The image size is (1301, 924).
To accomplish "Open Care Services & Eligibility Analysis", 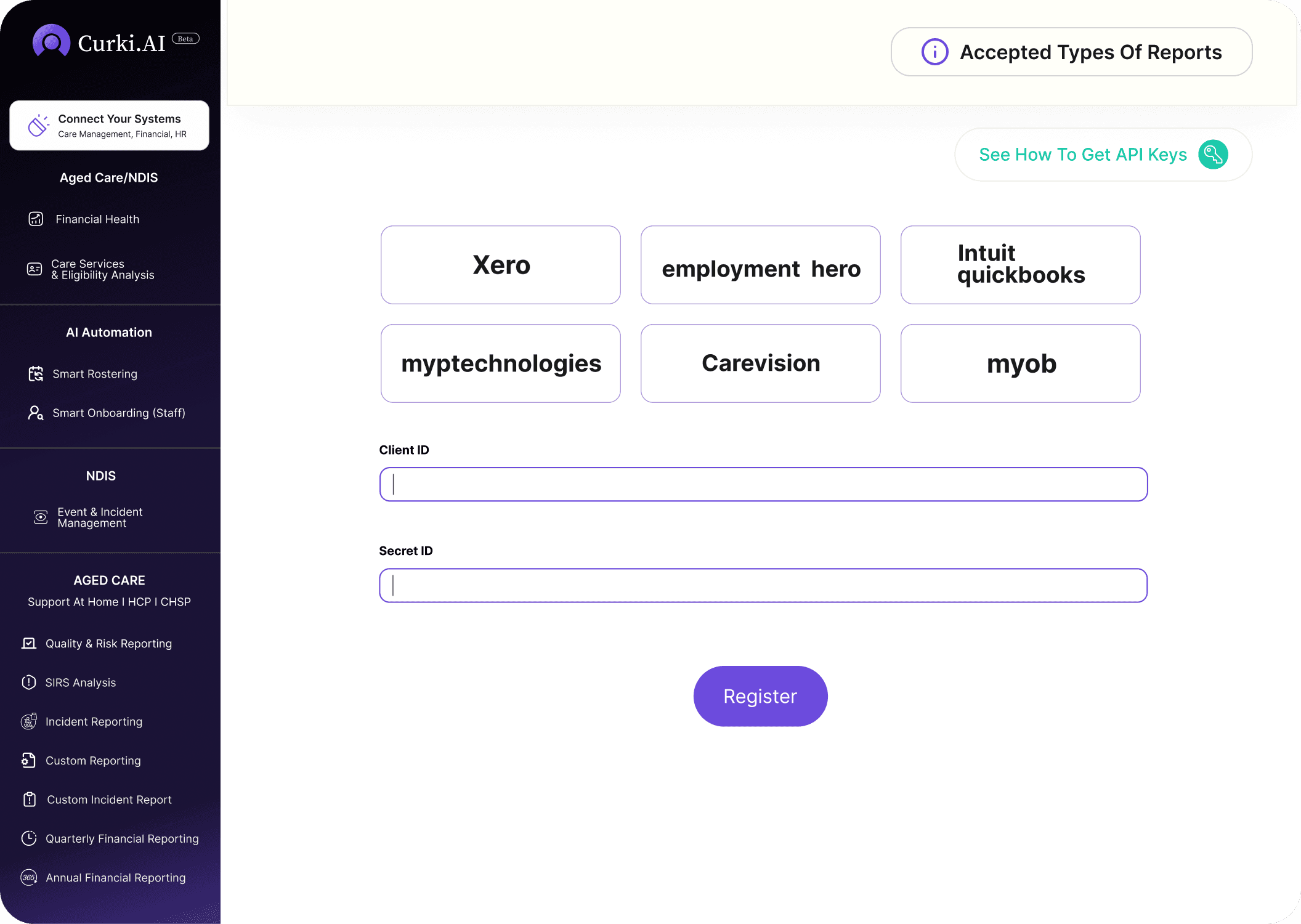I will (102, 269).
